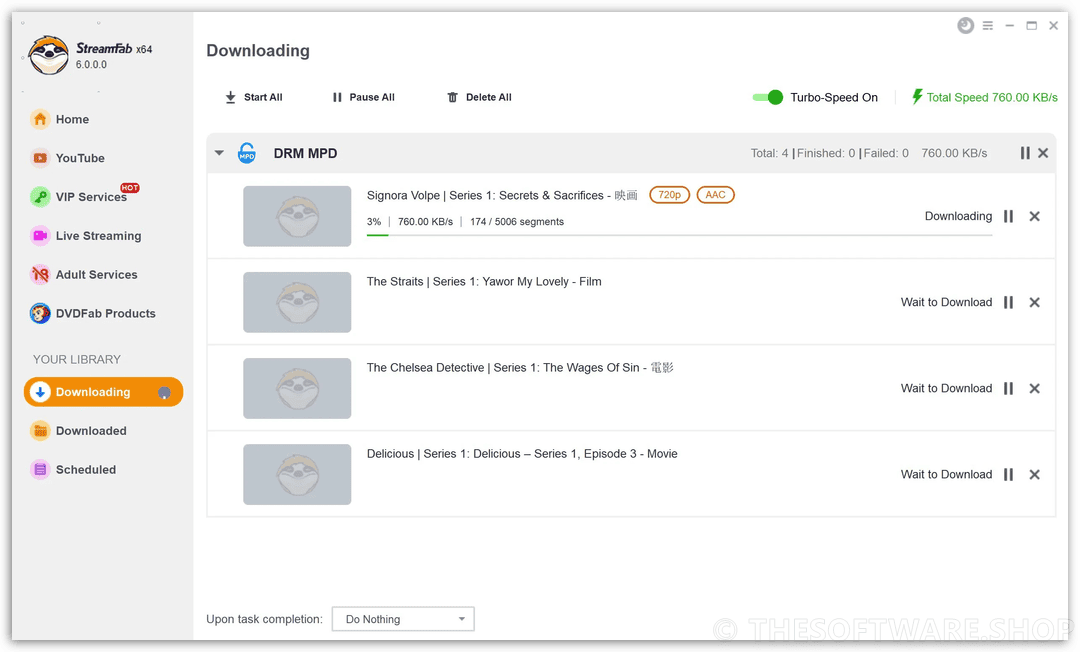Click Delete All button
The image size is (1080, 652).
click(479, 97)
